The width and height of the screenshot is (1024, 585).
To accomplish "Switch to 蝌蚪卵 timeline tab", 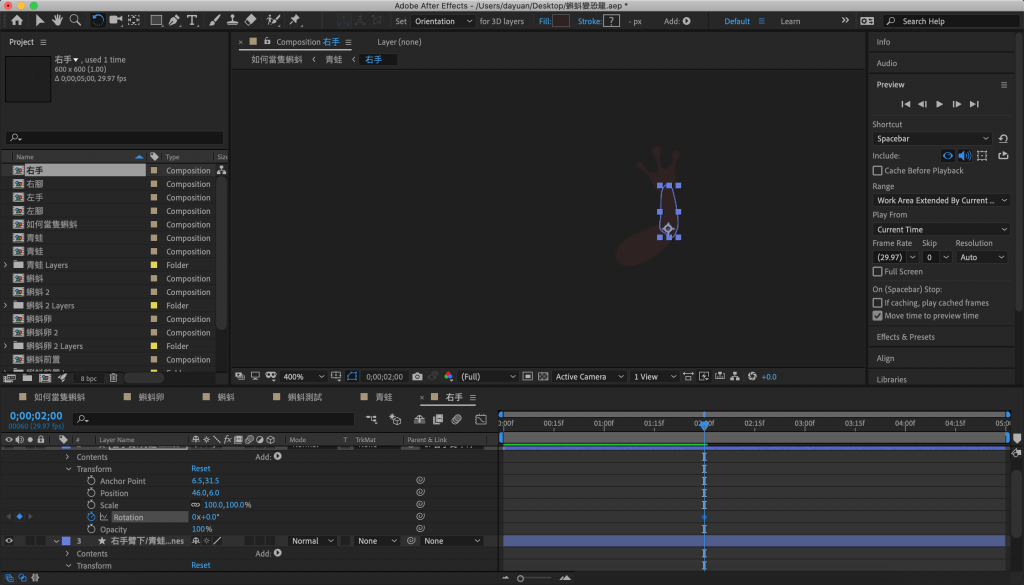I will point(151,397).
